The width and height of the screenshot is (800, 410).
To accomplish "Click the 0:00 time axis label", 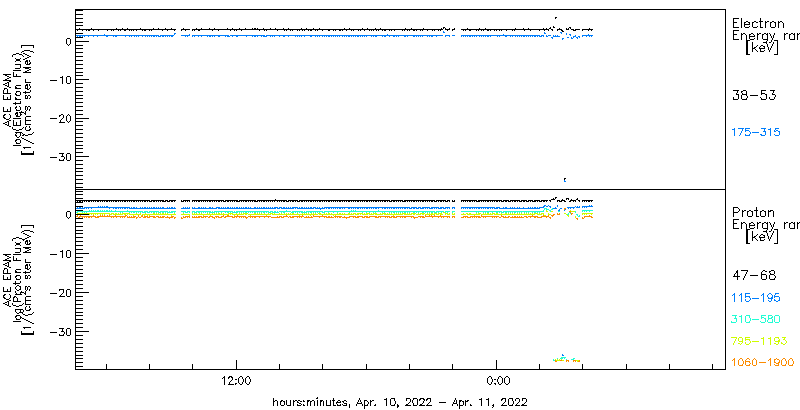I will click(496, 380).
